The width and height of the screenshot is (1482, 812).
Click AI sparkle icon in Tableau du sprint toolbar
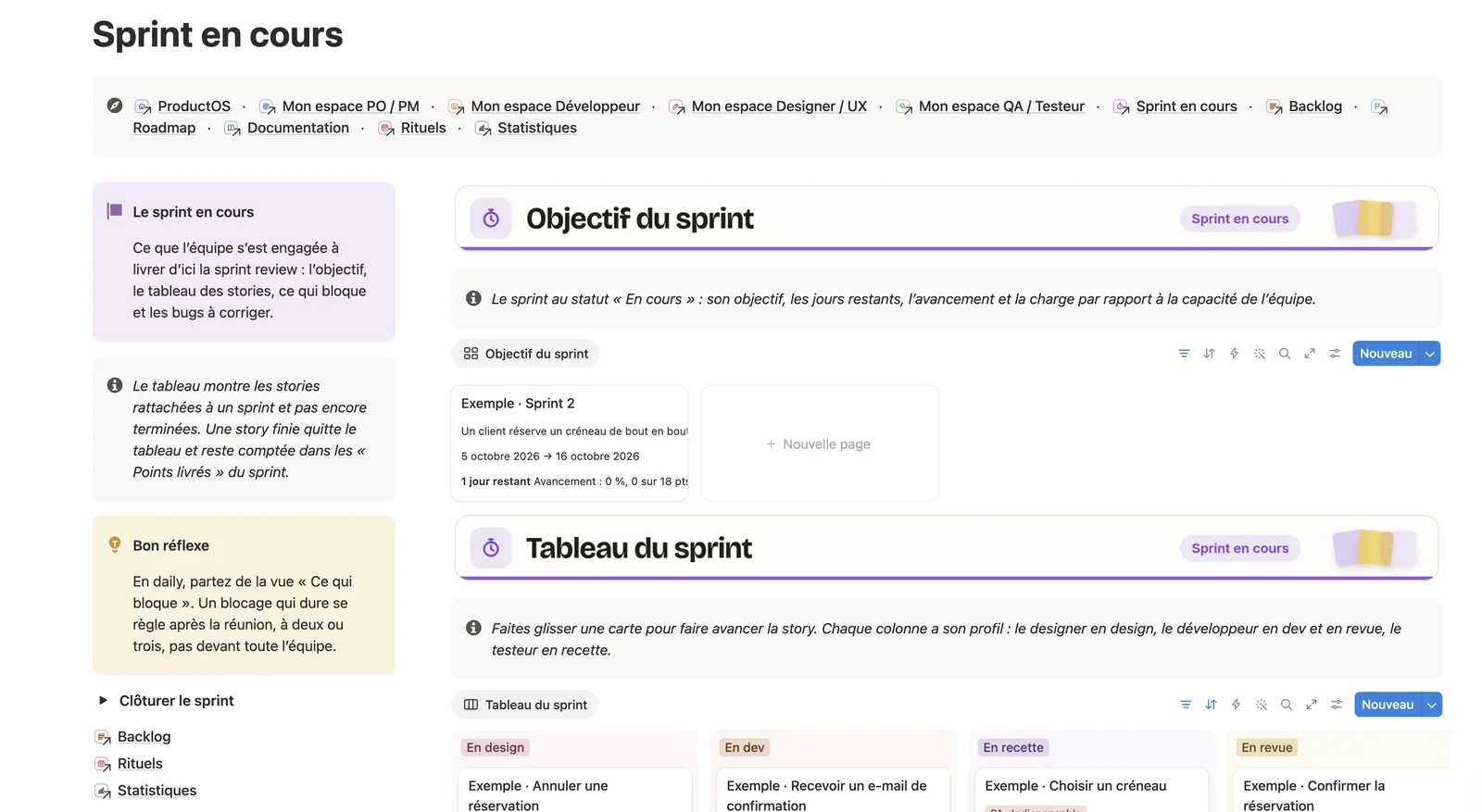pos(1262,705)
